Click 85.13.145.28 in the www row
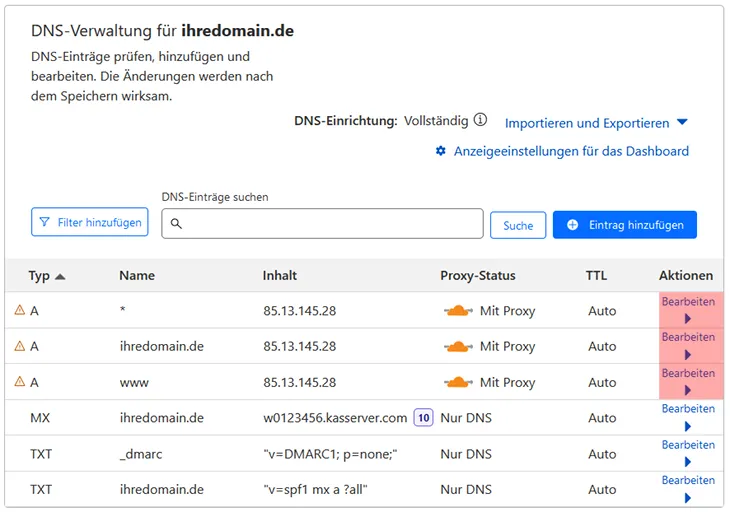This screenshot has width=730, height=512. 299,382
